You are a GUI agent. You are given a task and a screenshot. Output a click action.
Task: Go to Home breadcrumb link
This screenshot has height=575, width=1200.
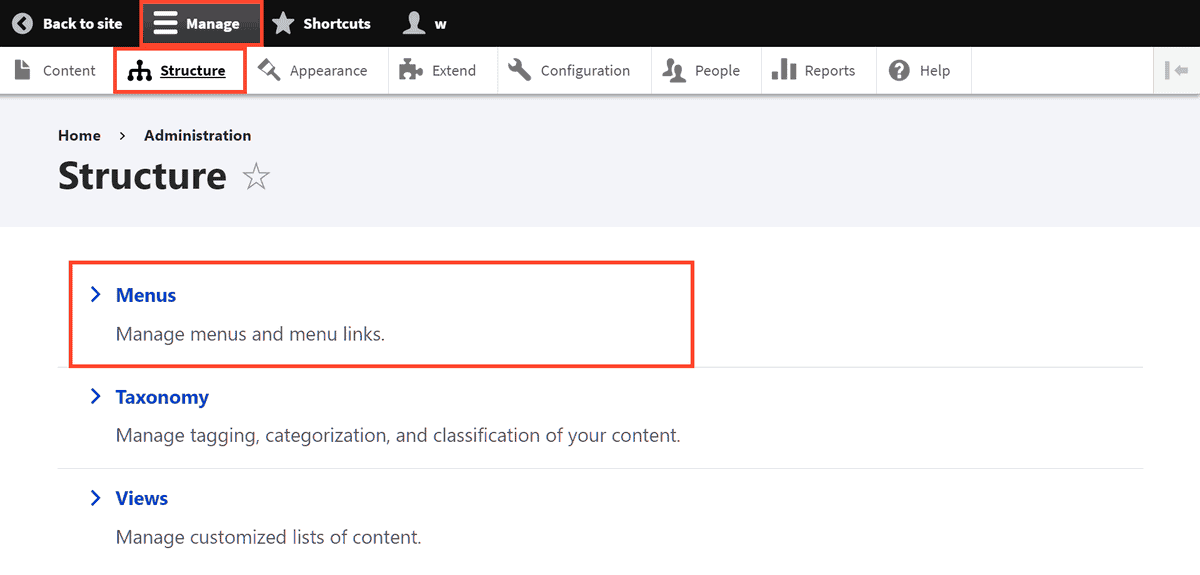(79, 135)
